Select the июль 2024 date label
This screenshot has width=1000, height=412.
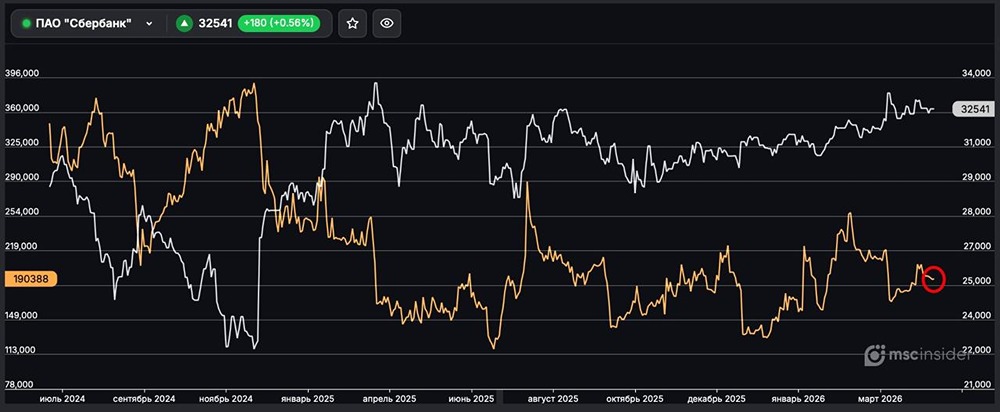(62, 398)
